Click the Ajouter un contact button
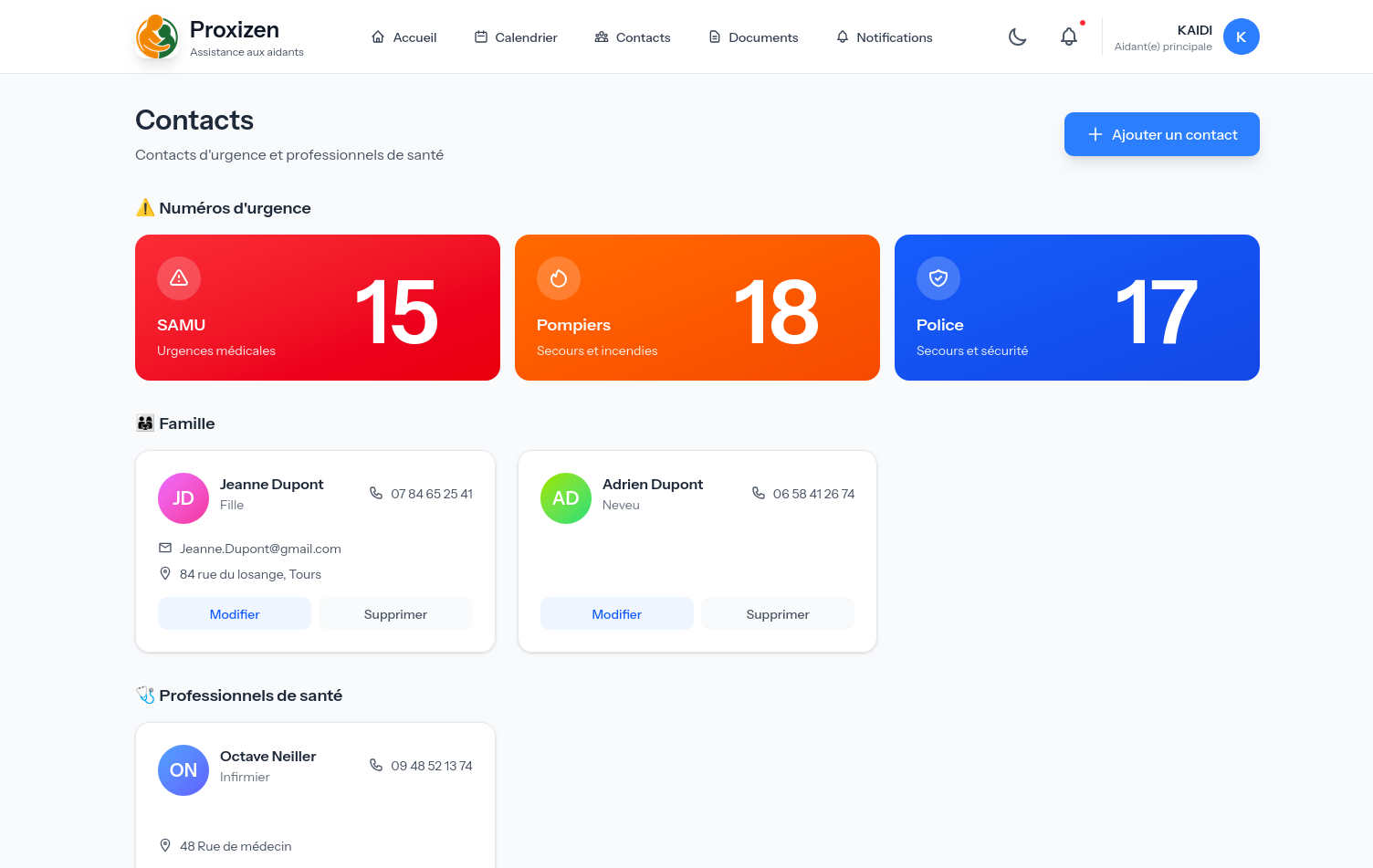Viewport: 1373px width, 868px height. [1162, 134]
